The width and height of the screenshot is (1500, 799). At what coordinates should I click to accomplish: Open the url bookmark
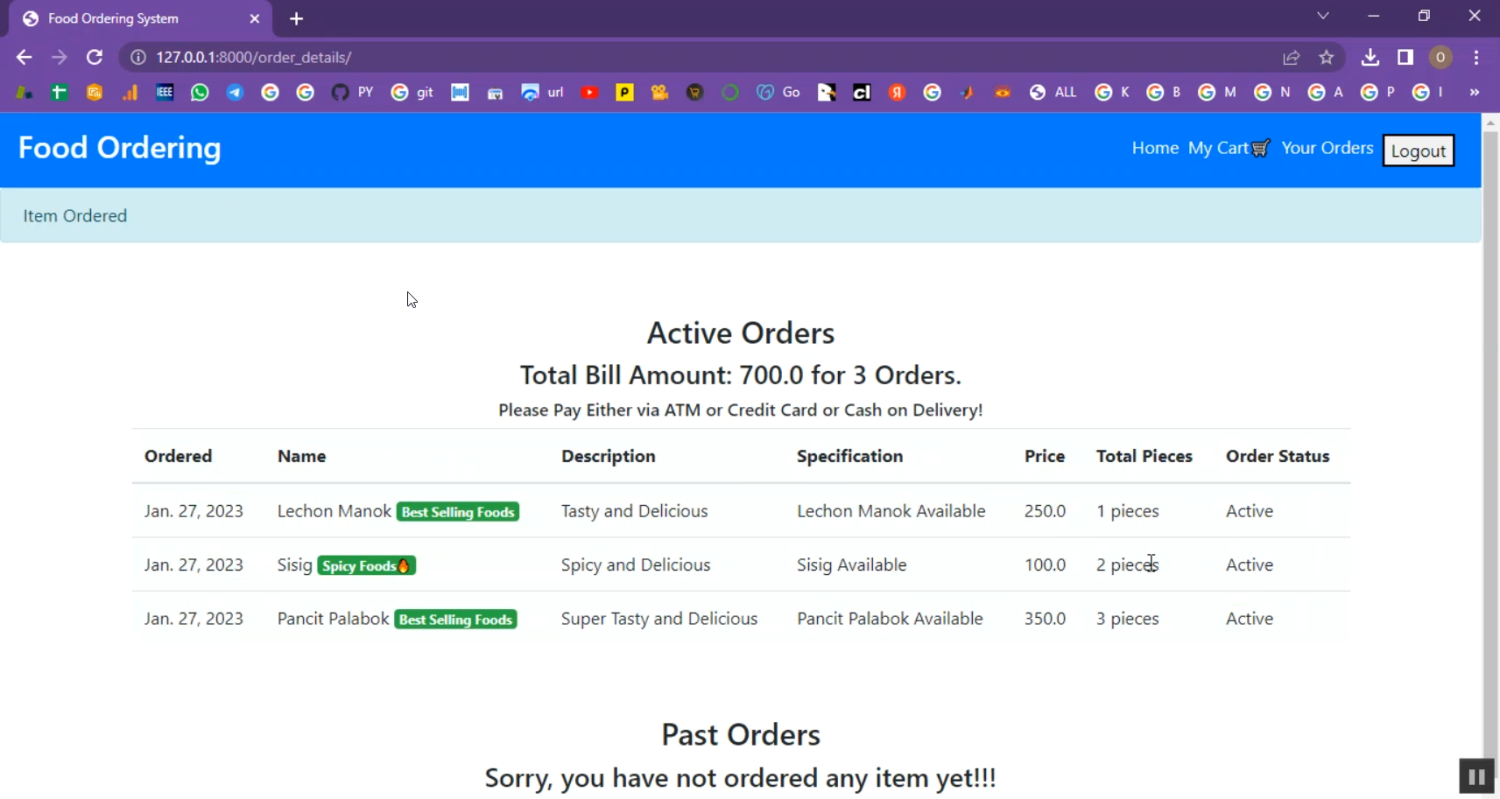point(542,92)
